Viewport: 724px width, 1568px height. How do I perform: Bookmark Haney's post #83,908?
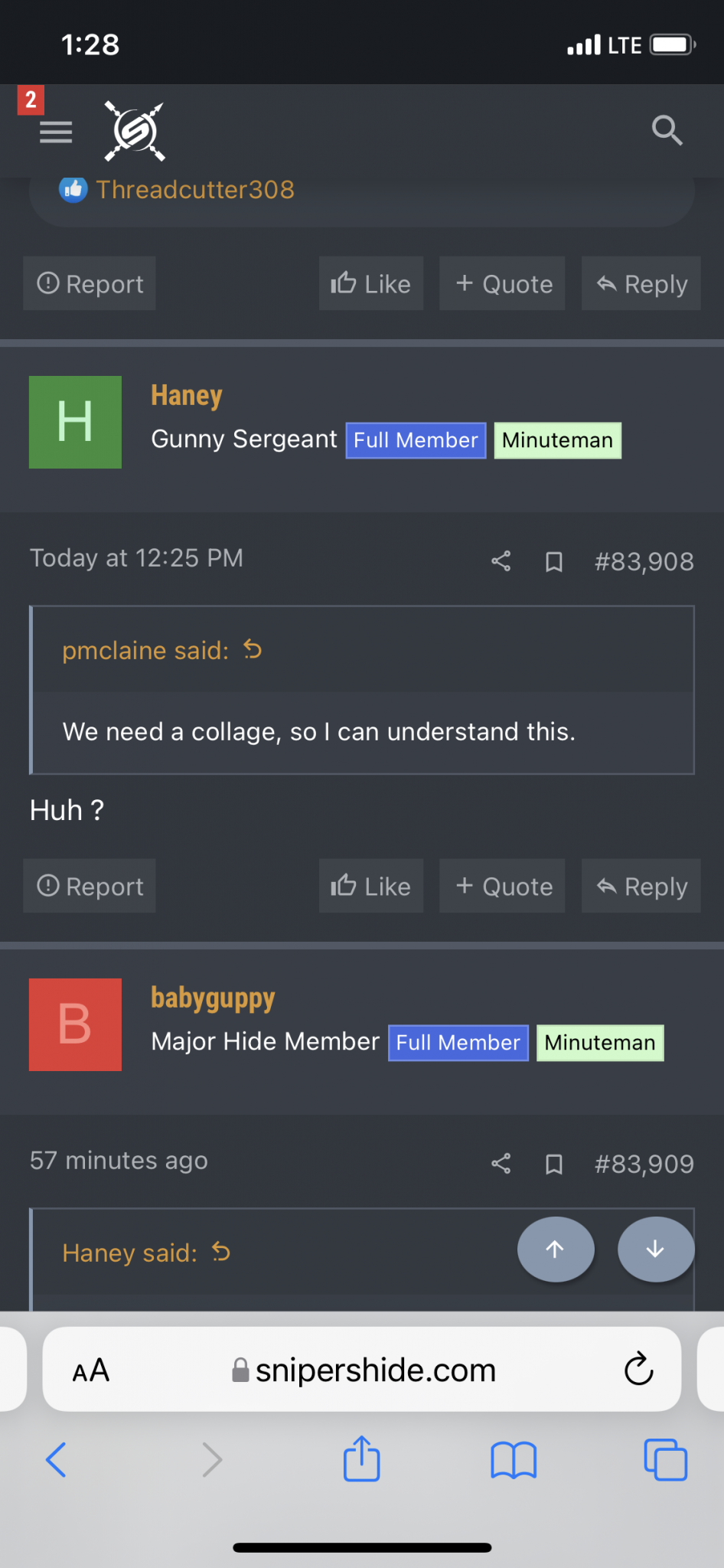pos(554,562)
